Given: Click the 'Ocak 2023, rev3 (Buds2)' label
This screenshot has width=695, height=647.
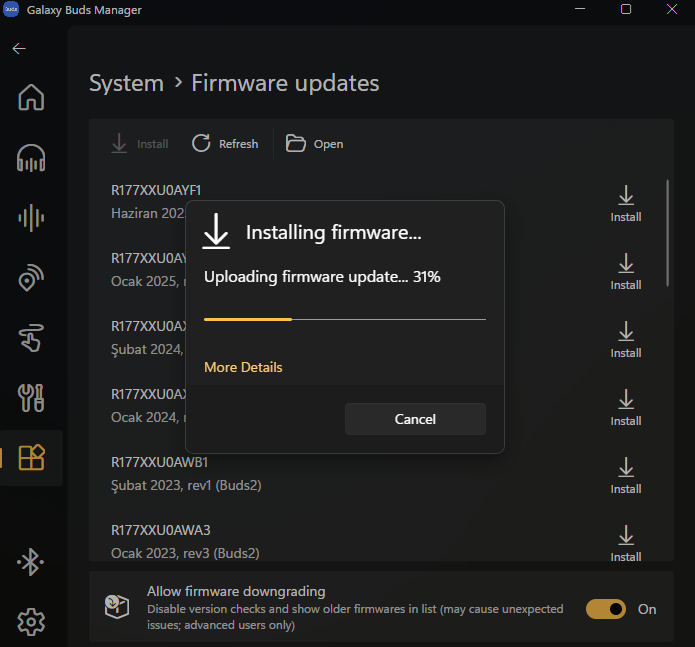Looking at the screenshot, I should [185, 553].
